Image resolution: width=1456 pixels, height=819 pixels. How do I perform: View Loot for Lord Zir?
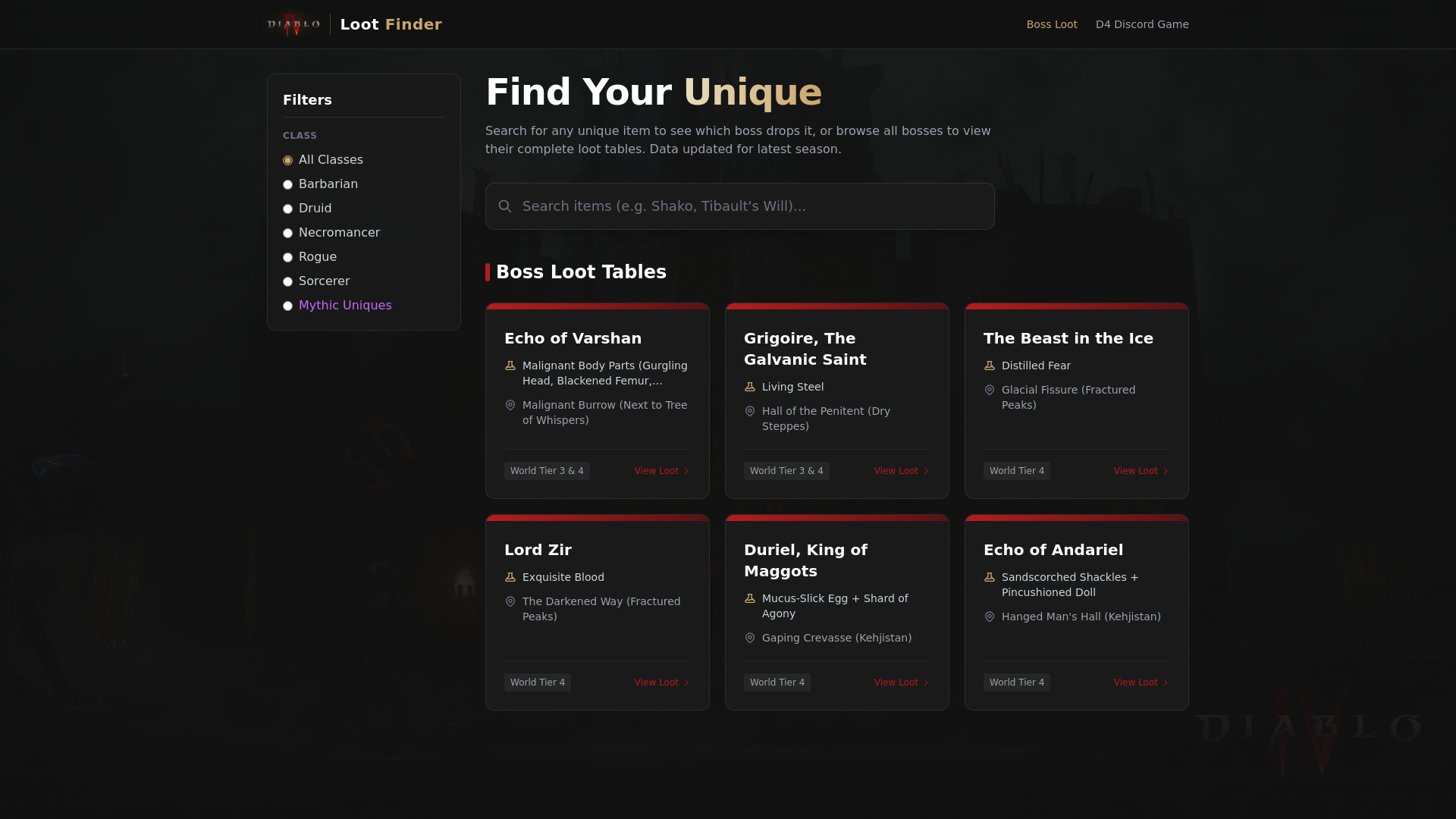(662, 682)
